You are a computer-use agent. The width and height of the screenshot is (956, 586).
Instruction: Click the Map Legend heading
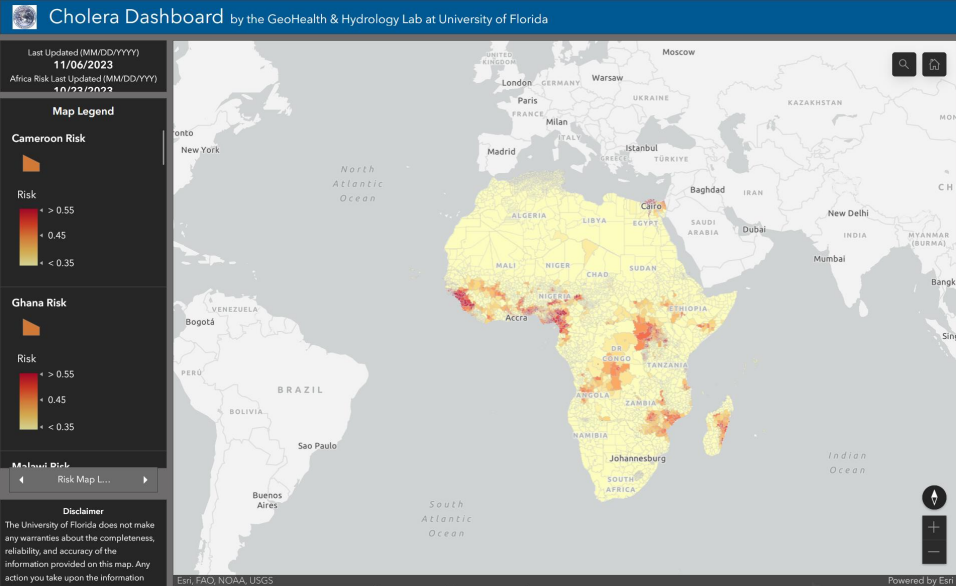pos(83,111)
